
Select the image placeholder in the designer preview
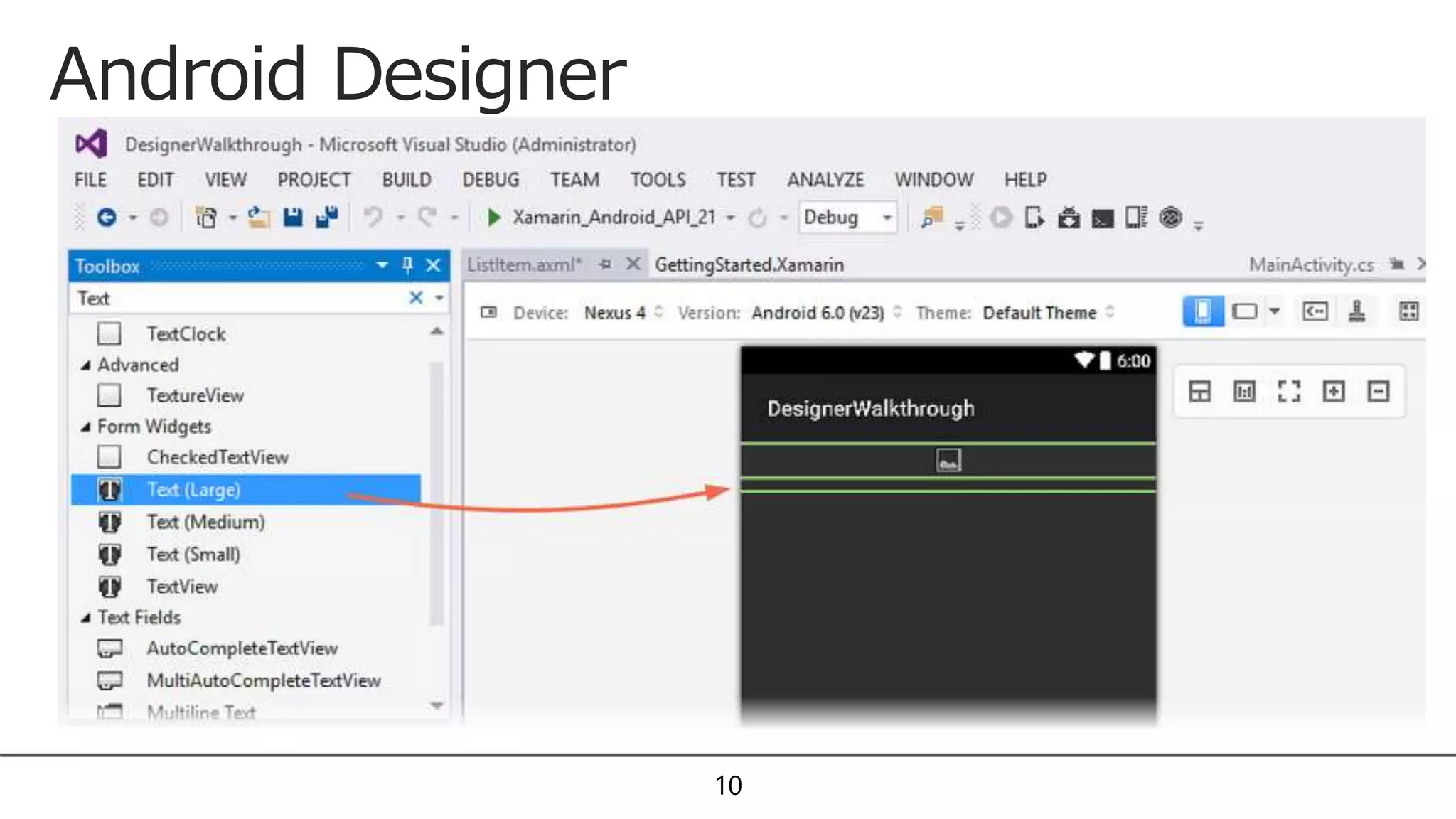[948, 461]
